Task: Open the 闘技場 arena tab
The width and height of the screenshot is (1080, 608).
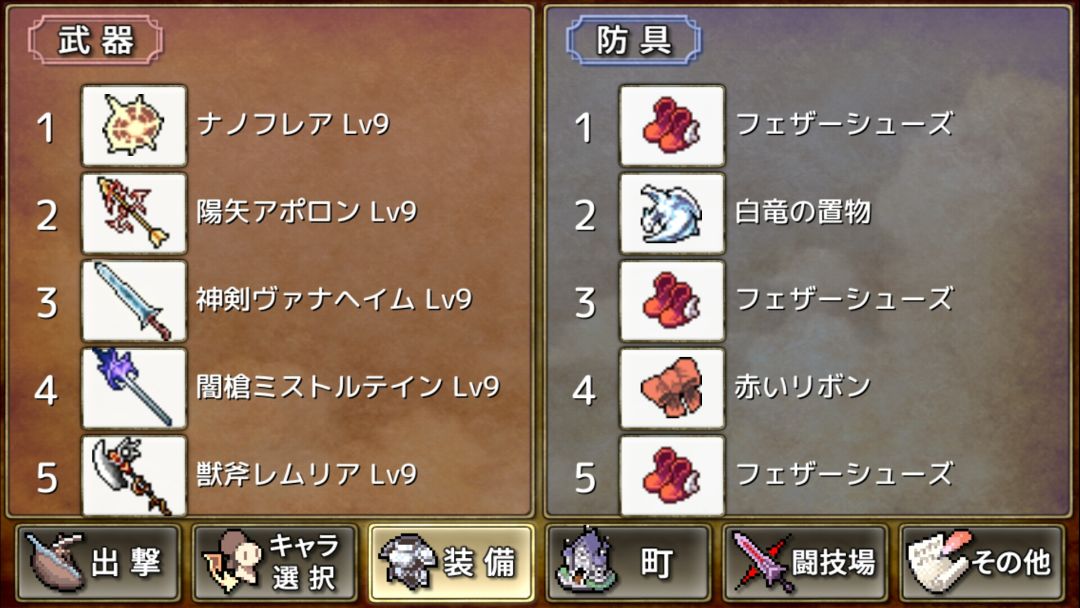Action: pyautogui.click(x=804, y=563)
